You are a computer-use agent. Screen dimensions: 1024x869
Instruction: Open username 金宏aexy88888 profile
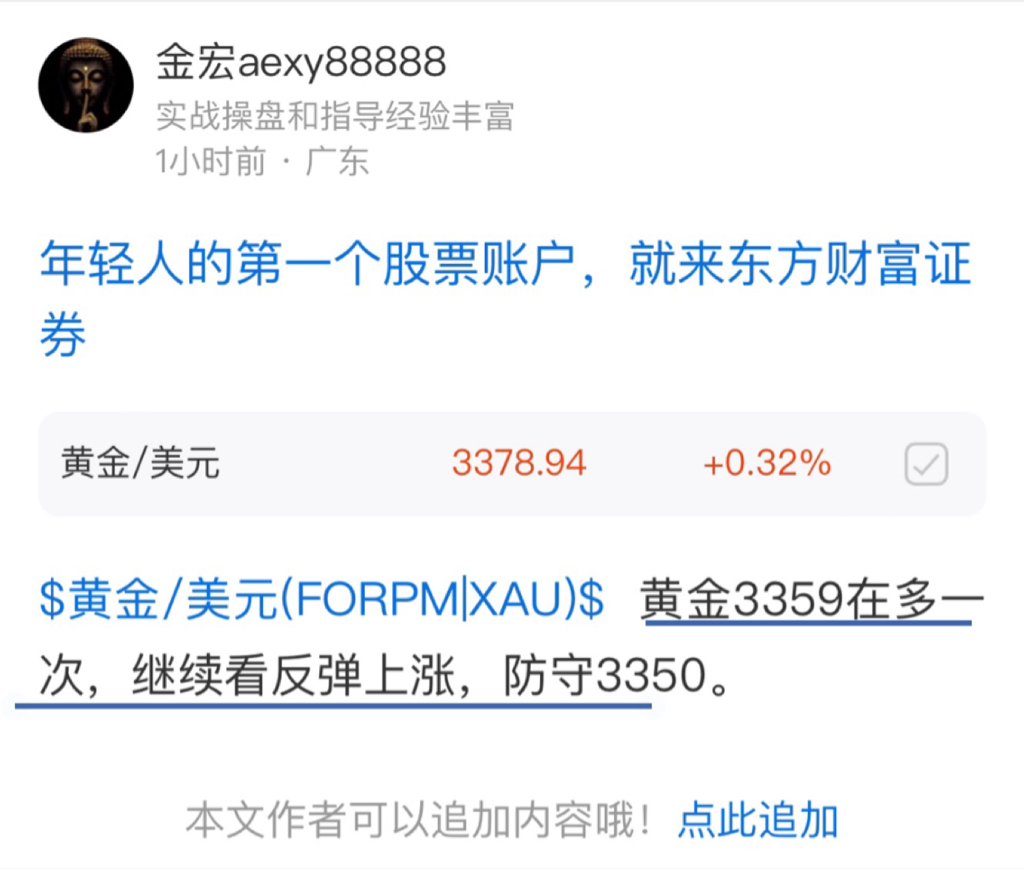(x=301, y=63)
